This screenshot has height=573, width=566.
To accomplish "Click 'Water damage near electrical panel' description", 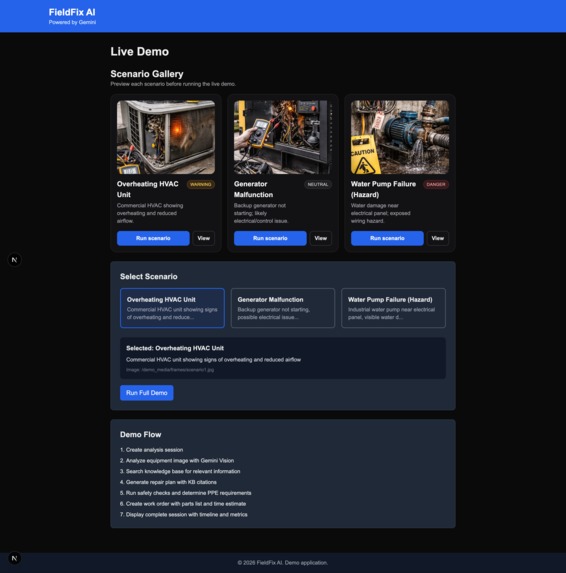I will tap(380, 213).
